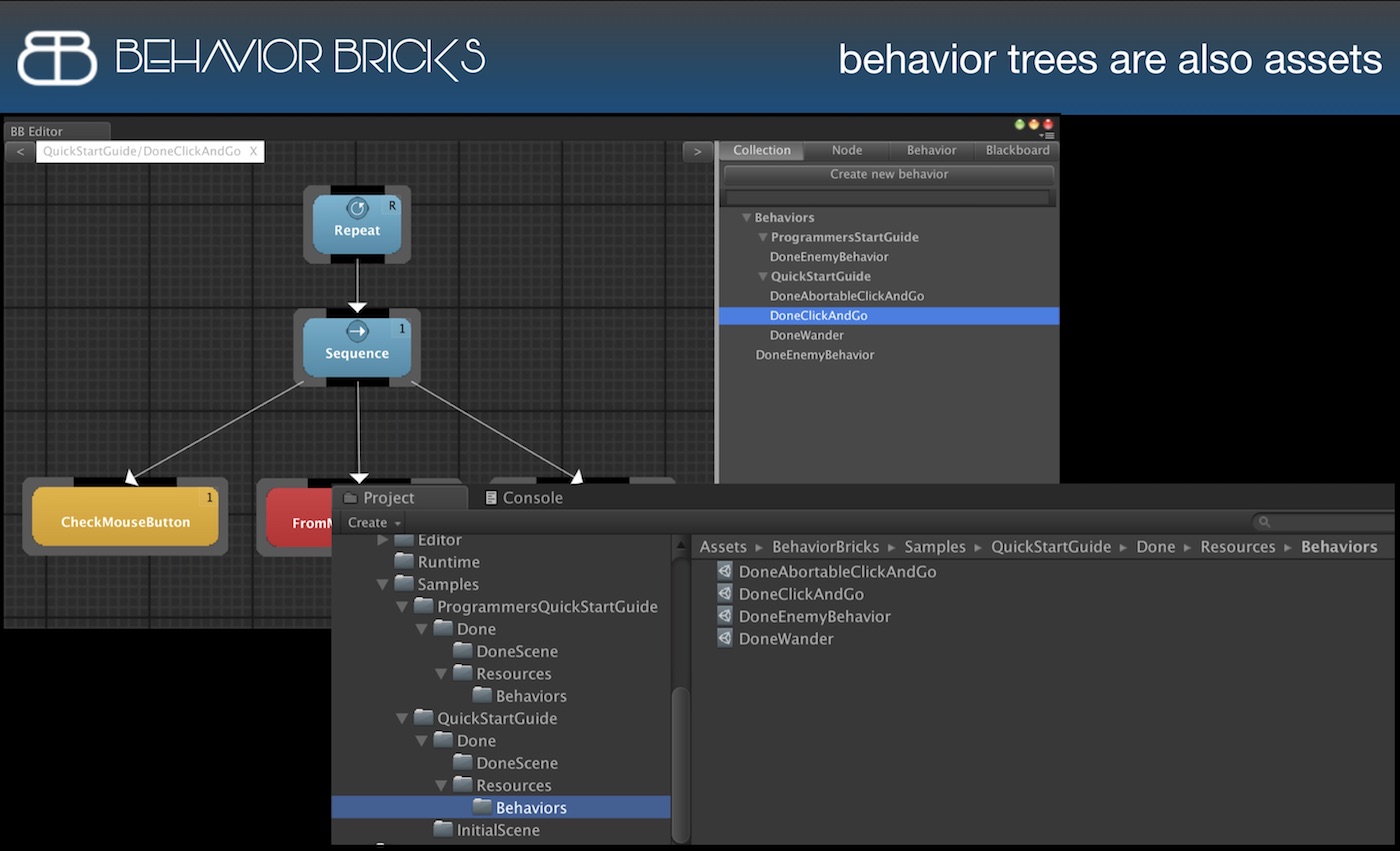Click the Runtime folder icon
Viewport: 1400px width, 851px height.
tap(404, 562)
